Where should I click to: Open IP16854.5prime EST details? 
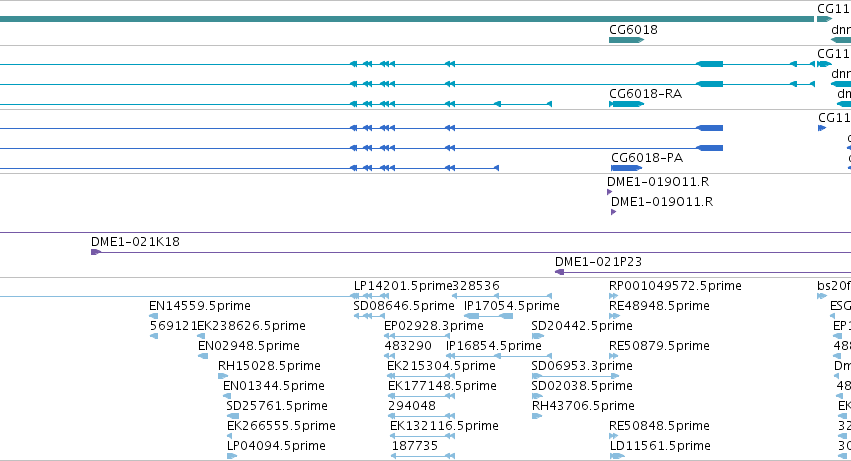pos(494,346)
